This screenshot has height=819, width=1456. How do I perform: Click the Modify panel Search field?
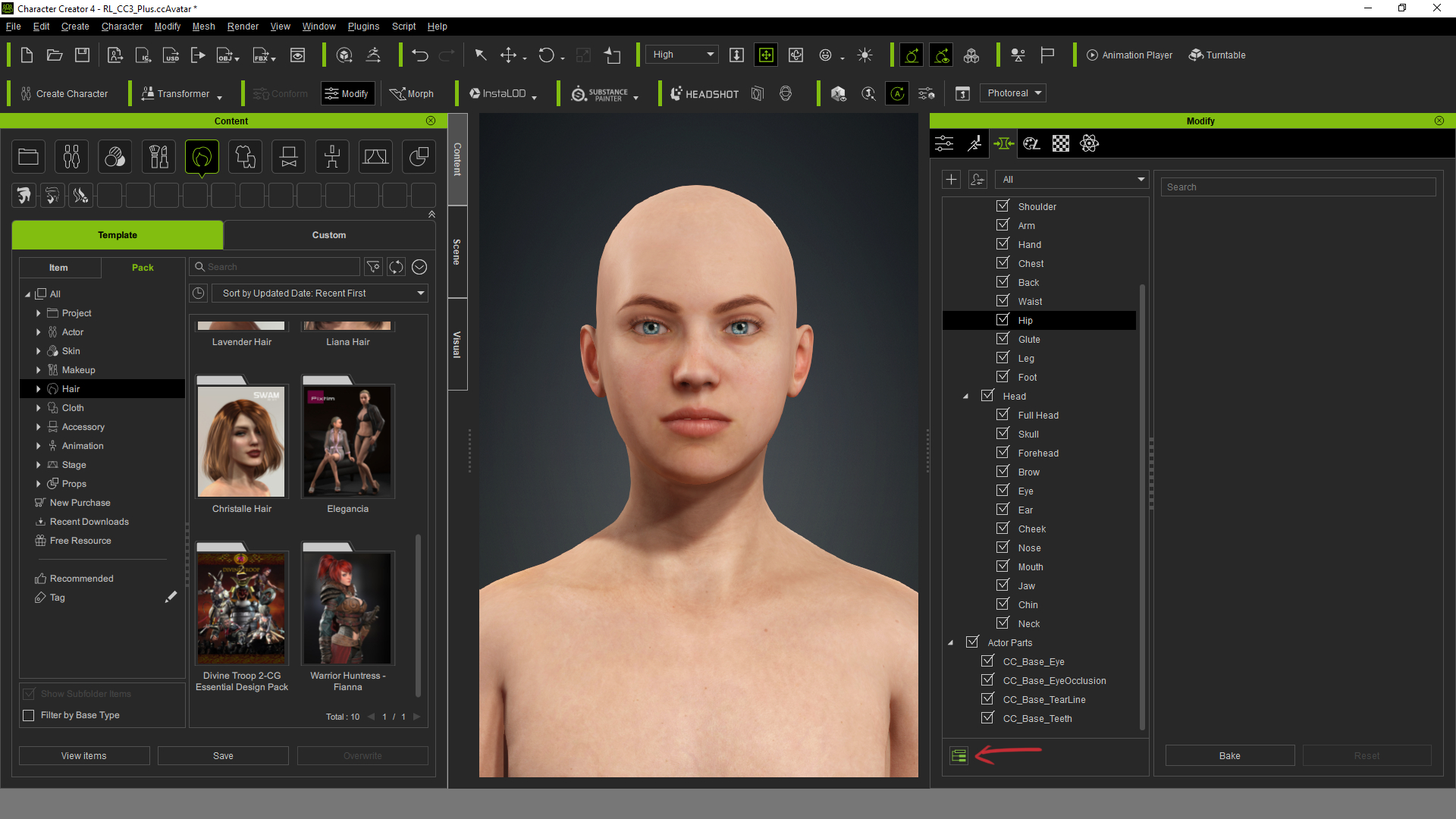pos(1298,187)
